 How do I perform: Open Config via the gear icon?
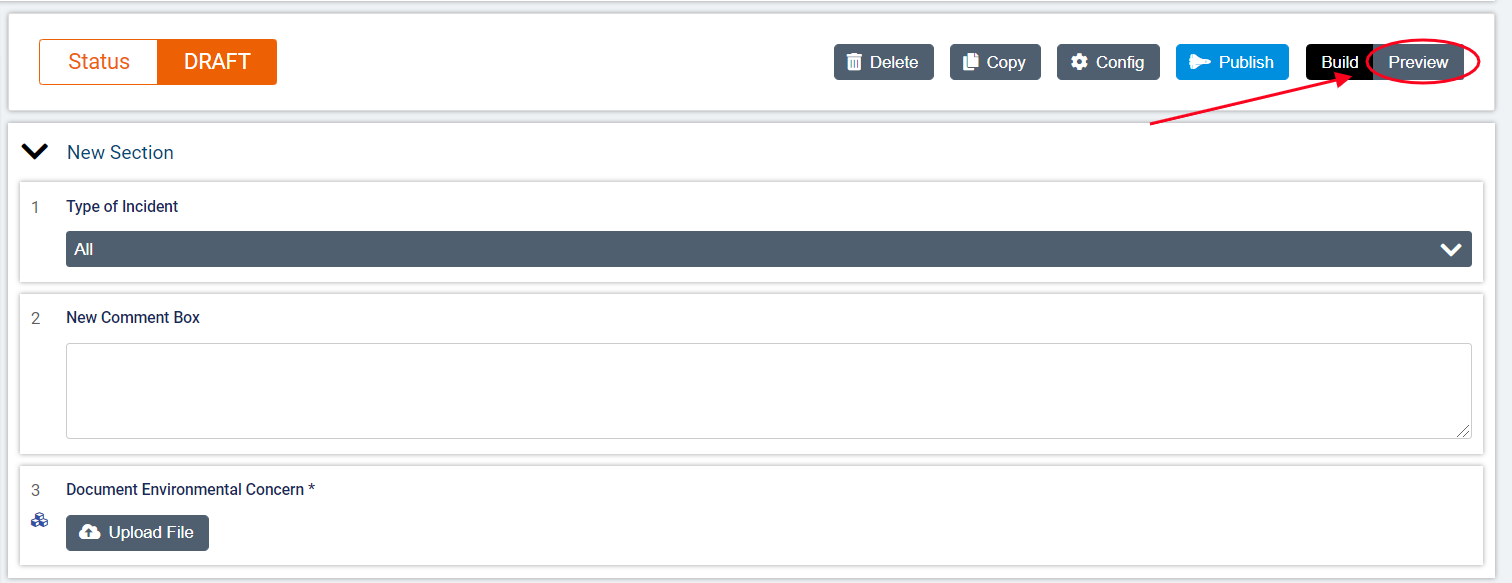tap(1079, 62)
